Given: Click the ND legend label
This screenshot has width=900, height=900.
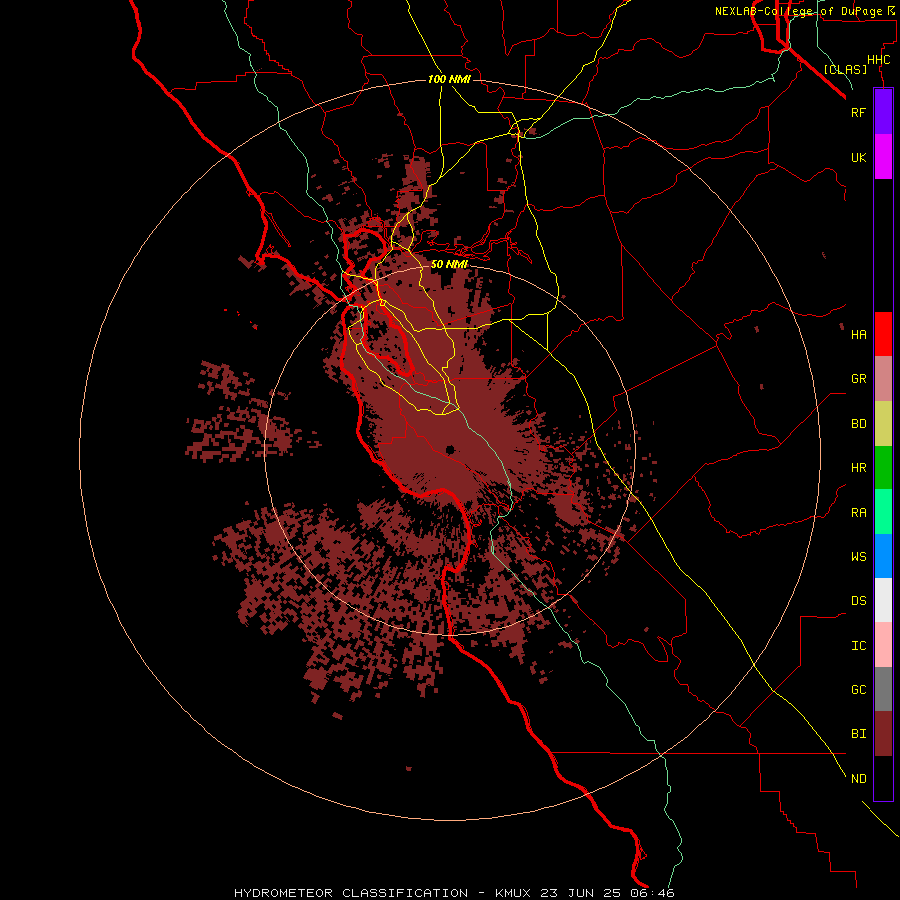Looking at the screenshot, I should (858, 779).
